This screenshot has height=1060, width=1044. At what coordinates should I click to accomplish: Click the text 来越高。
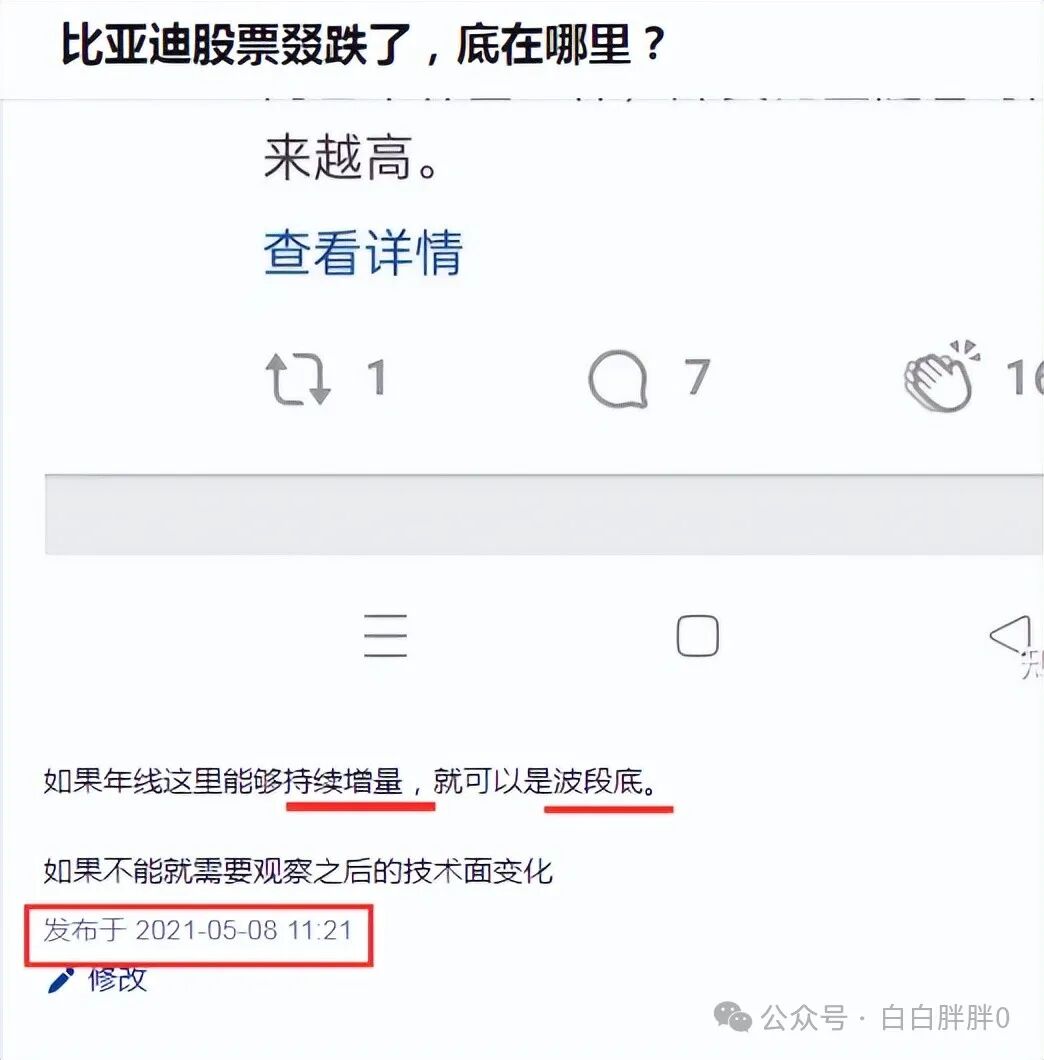(x=350, y=158)
